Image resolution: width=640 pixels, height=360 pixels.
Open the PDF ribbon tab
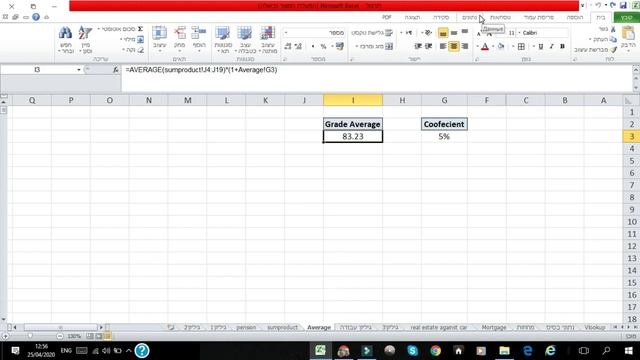coord(386,17)
